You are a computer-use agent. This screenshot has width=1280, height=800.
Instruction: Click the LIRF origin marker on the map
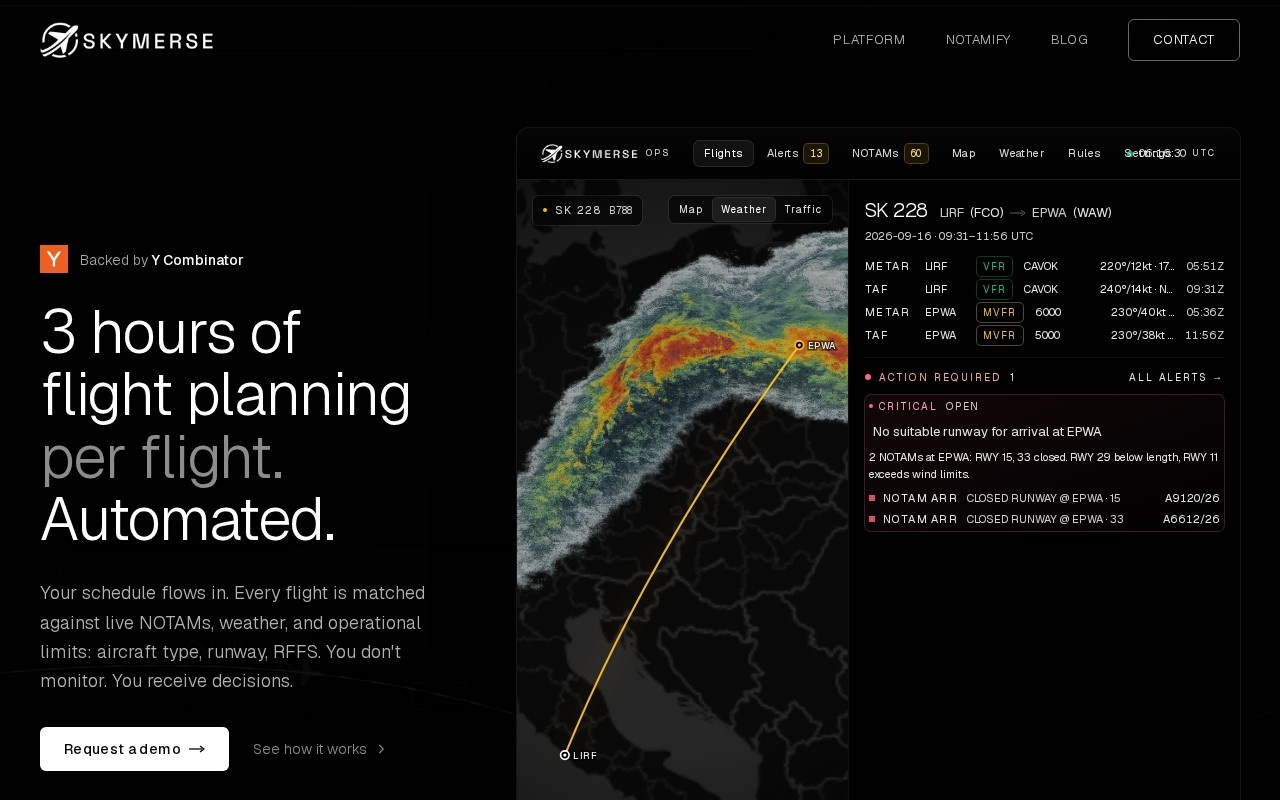click(x=565, y=755)
